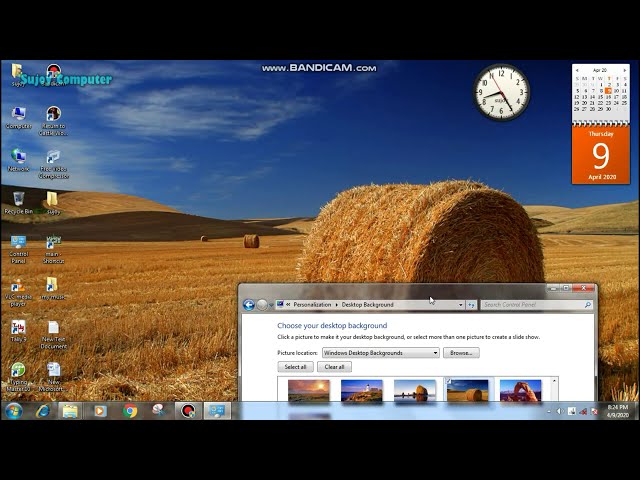Click the Select all button

[295, 367]
